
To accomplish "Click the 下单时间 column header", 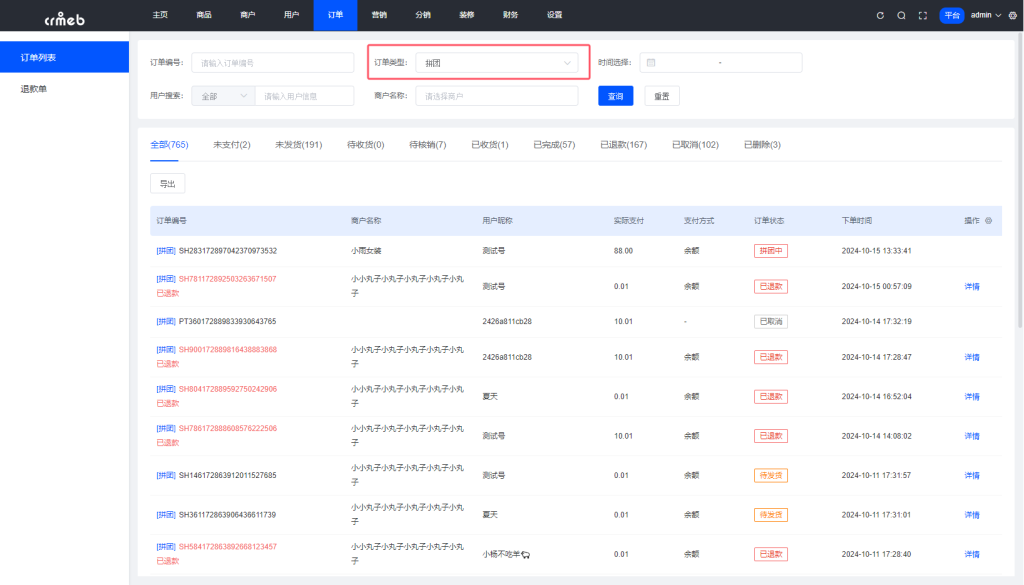I will [856, 221].
